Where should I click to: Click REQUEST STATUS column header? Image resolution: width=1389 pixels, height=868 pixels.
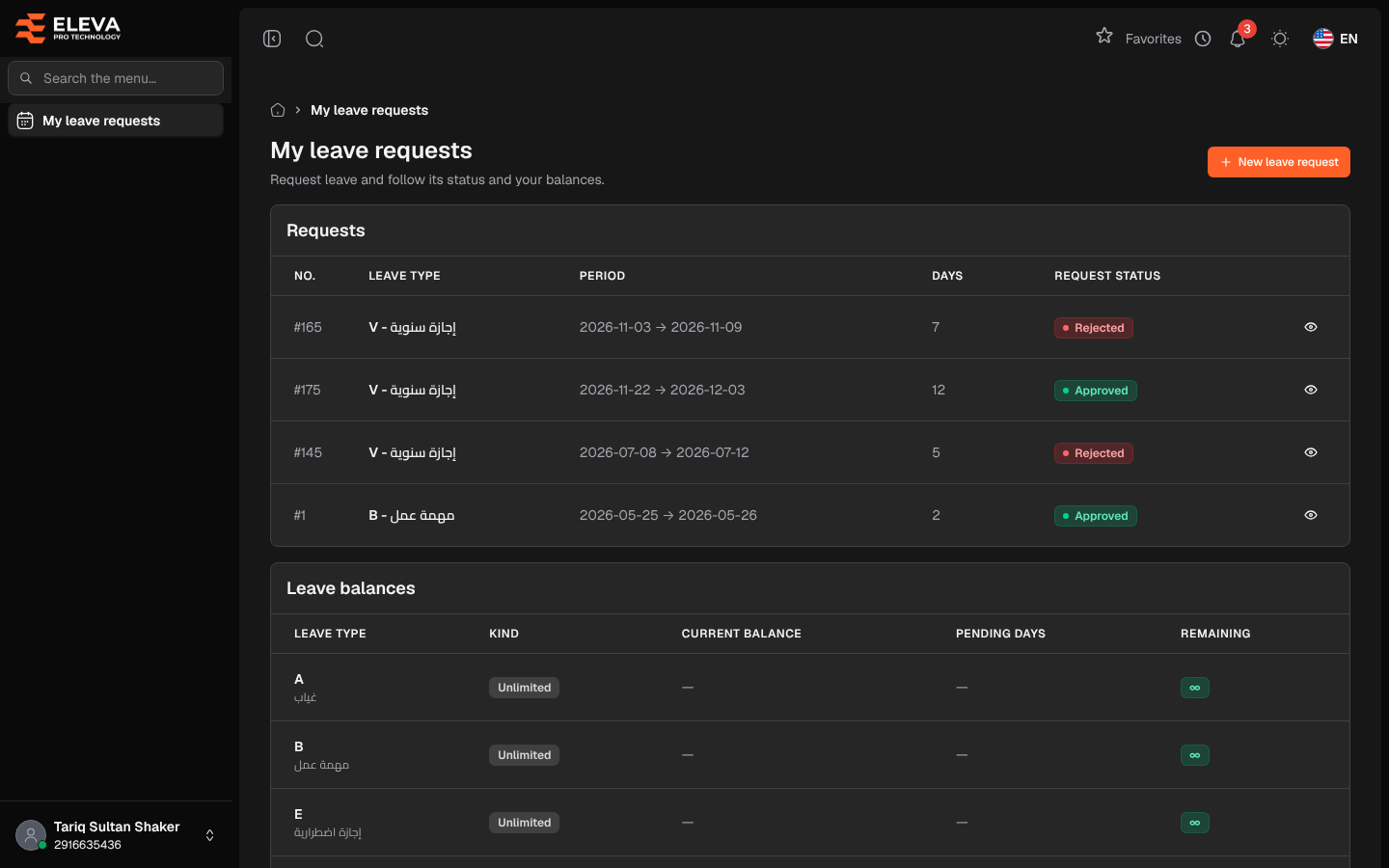pos(1107,276)
